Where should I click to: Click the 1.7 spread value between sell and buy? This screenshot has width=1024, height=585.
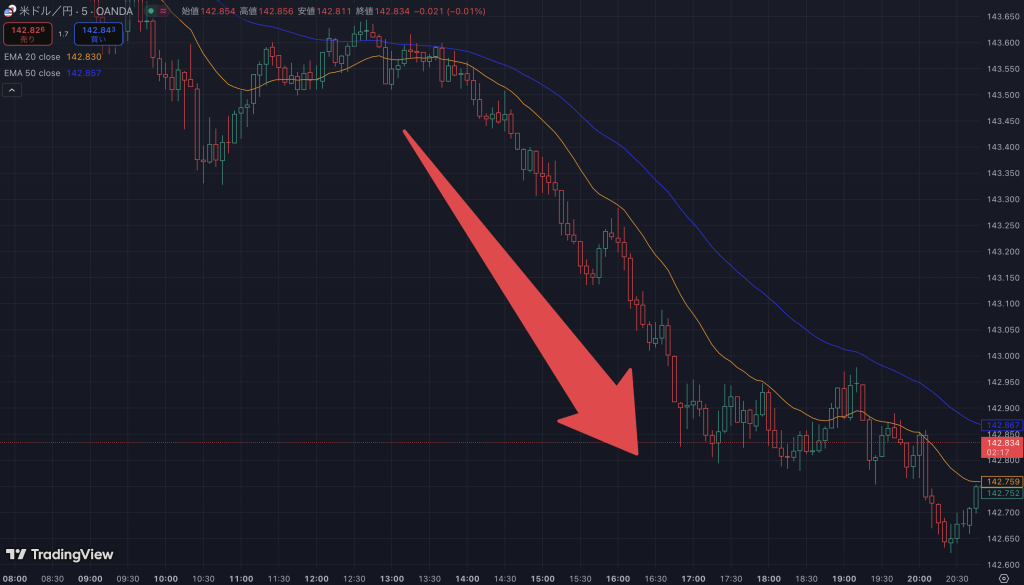coord(63,34)
